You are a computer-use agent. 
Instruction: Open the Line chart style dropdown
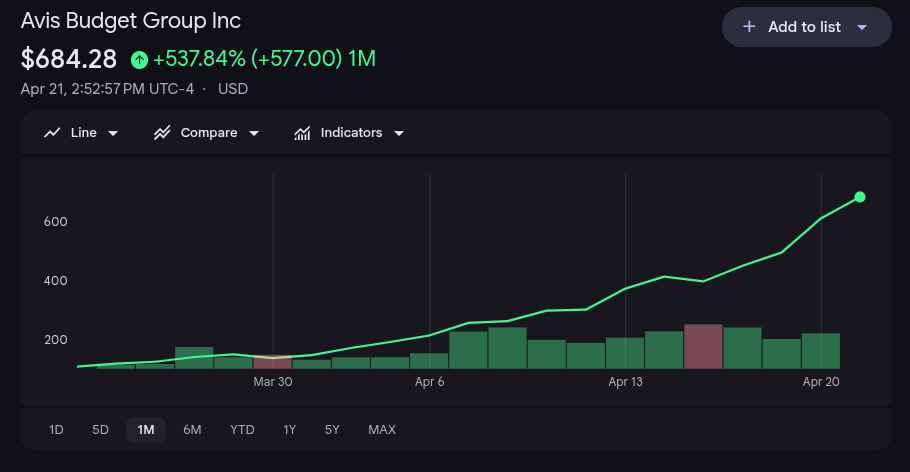113,133
